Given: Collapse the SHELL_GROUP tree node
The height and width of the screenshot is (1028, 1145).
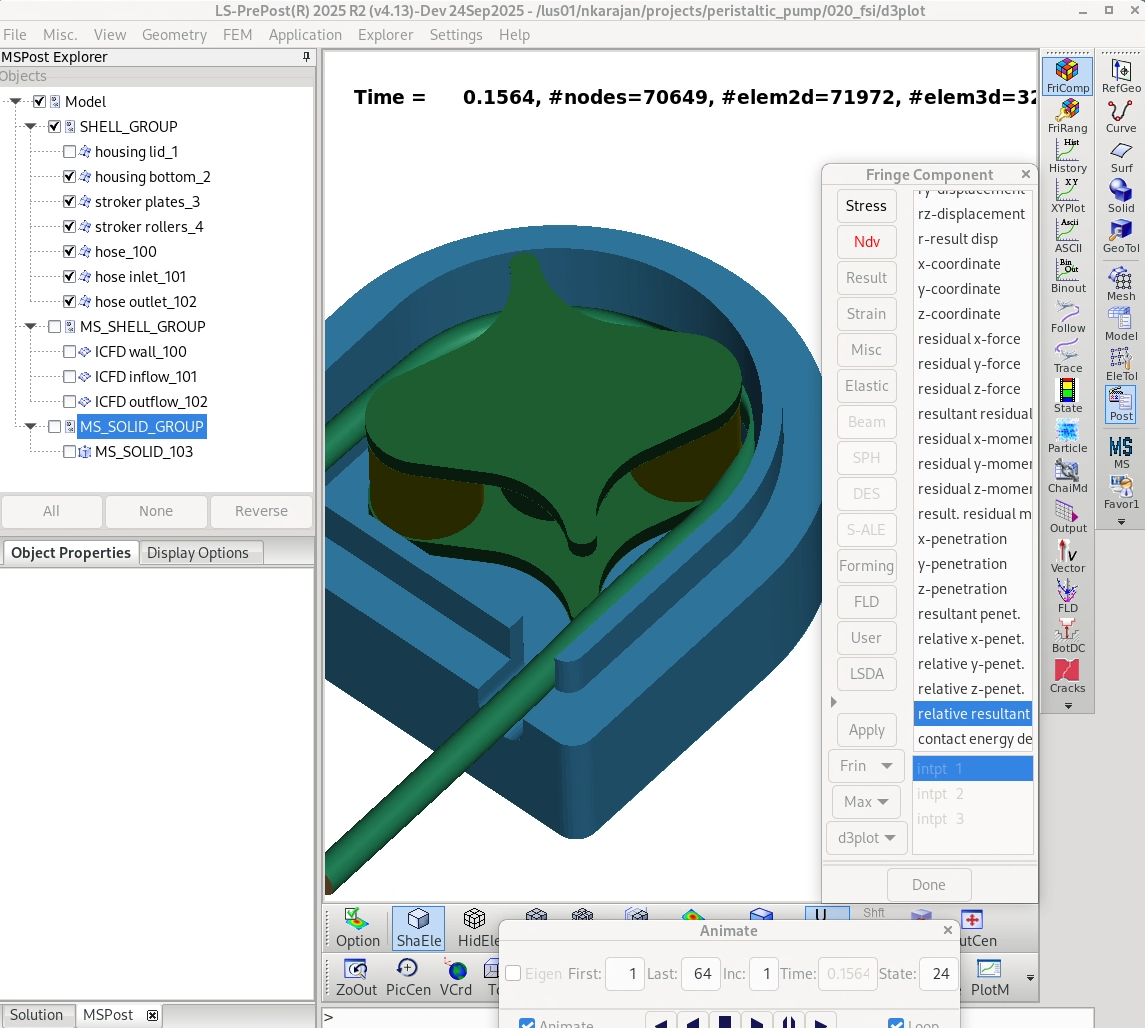Looking at the screenshot, I should (x=30, y=126).
